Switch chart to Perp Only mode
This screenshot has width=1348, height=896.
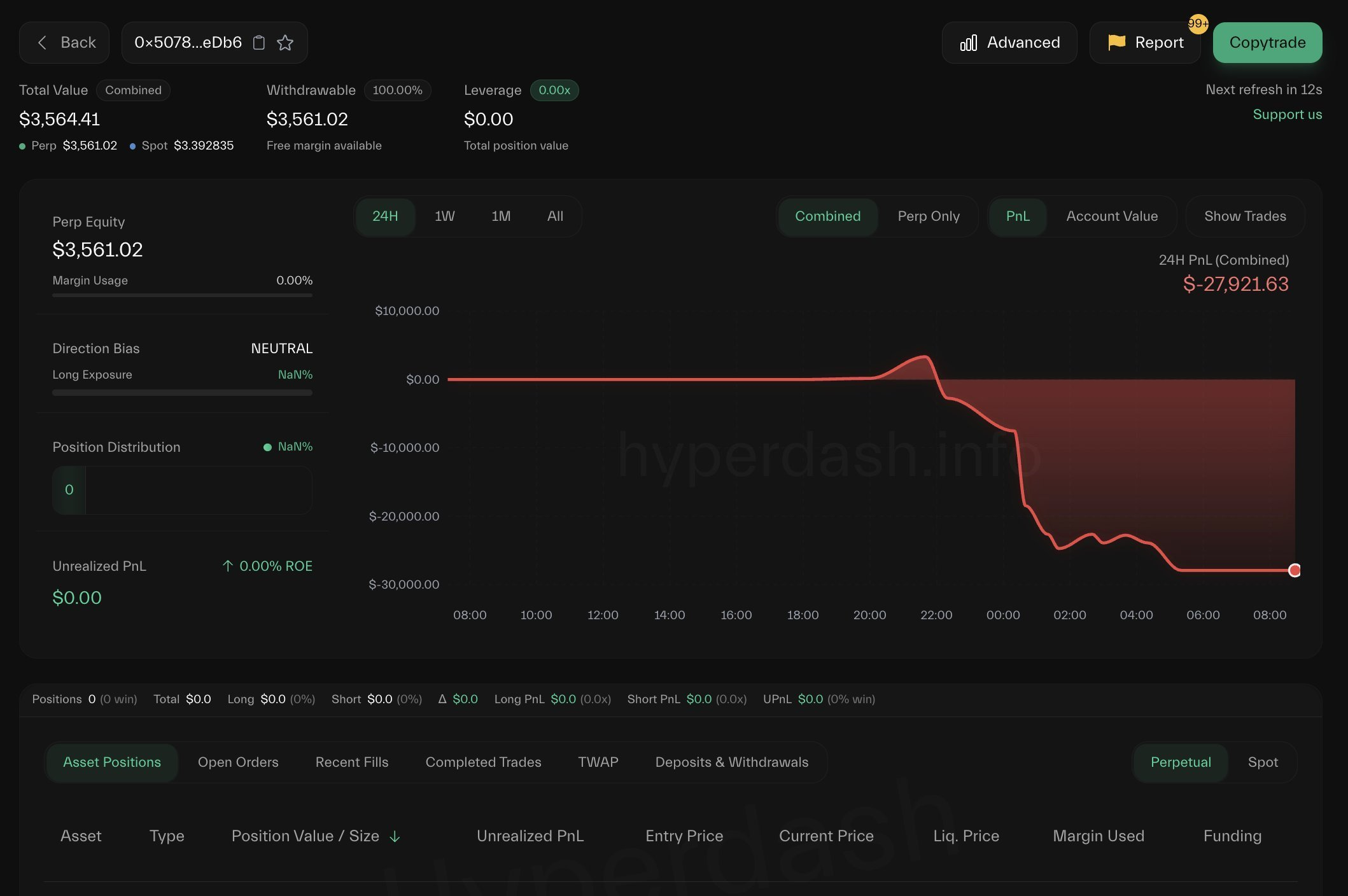coord(929,216)
